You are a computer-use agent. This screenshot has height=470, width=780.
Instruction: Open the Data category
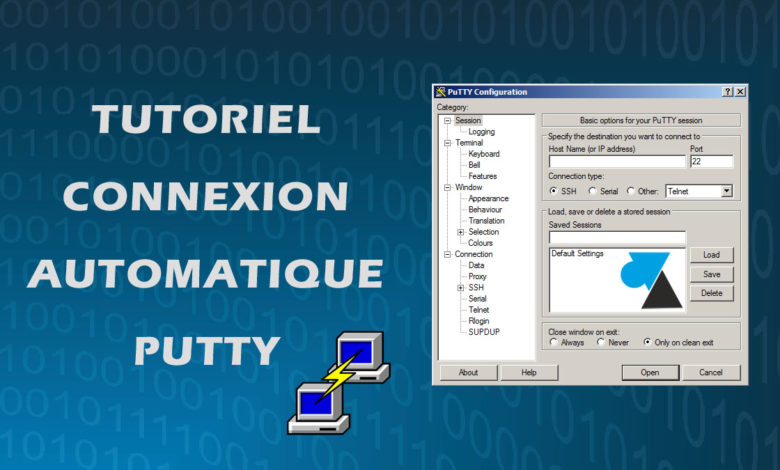476,266
